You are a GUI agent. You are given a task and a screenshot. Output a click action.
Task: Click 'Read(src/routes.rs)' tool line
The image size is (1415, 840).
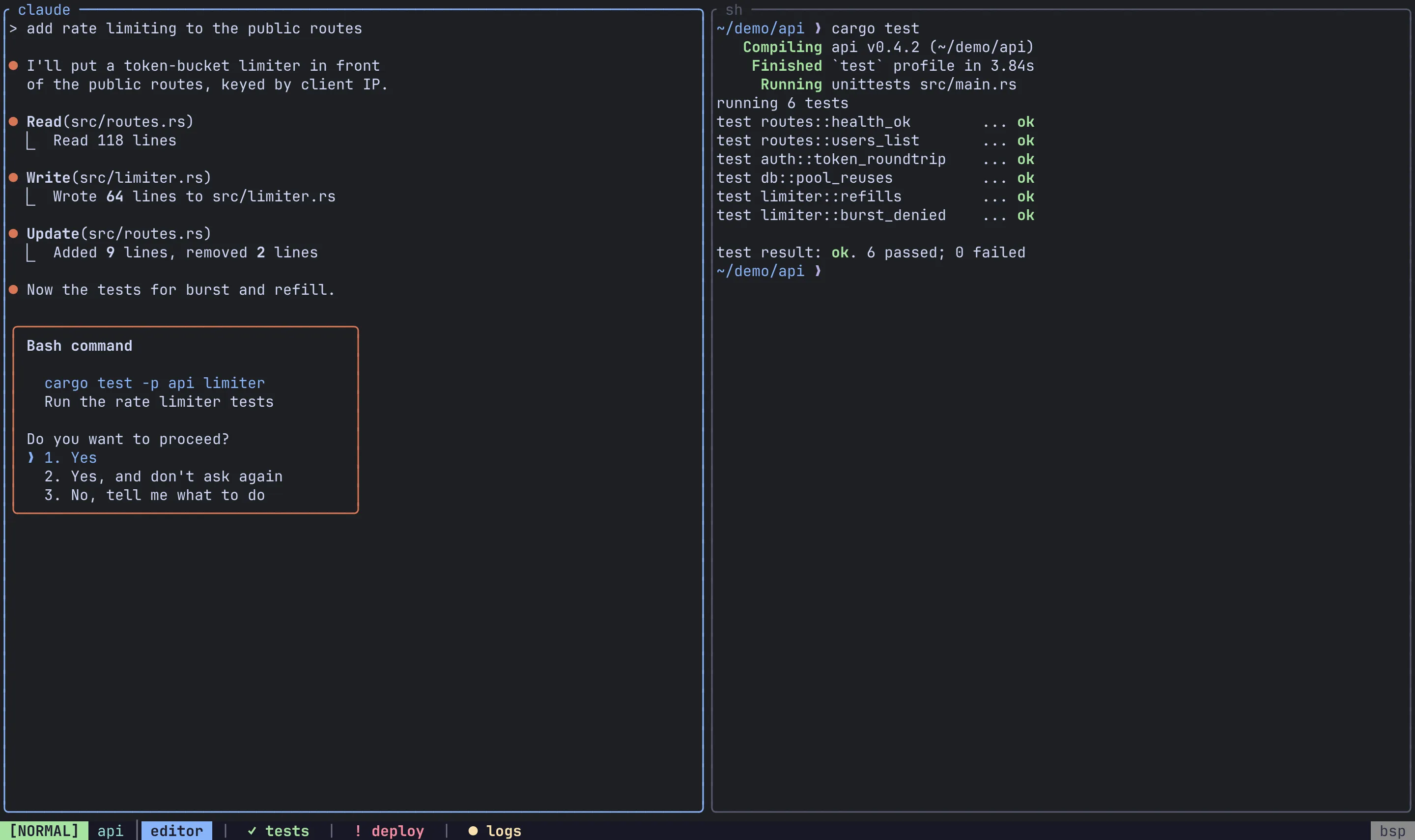tap(111, 121)
